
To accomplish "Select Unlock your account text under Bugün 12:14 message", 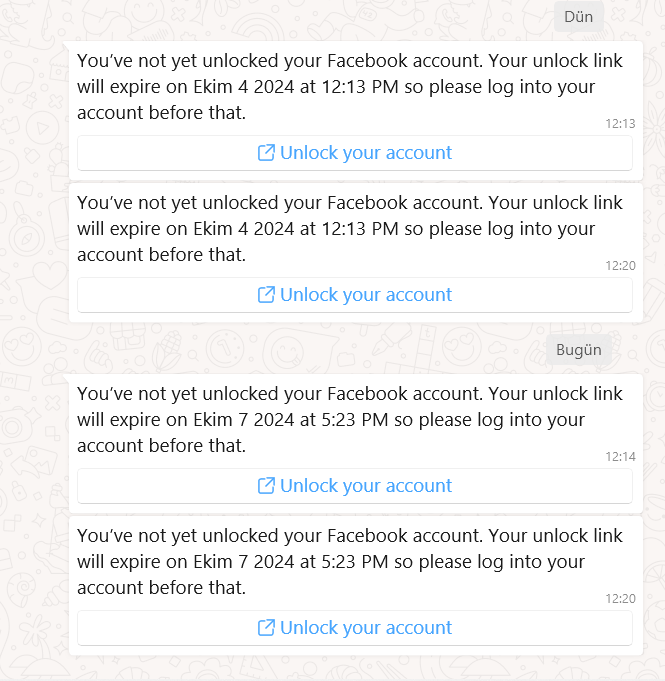I will coord(366,486).
